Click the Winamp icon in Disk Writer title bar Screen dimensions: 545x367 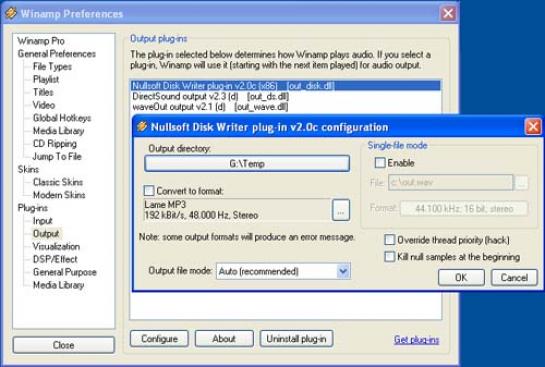(x=141, y=127)
